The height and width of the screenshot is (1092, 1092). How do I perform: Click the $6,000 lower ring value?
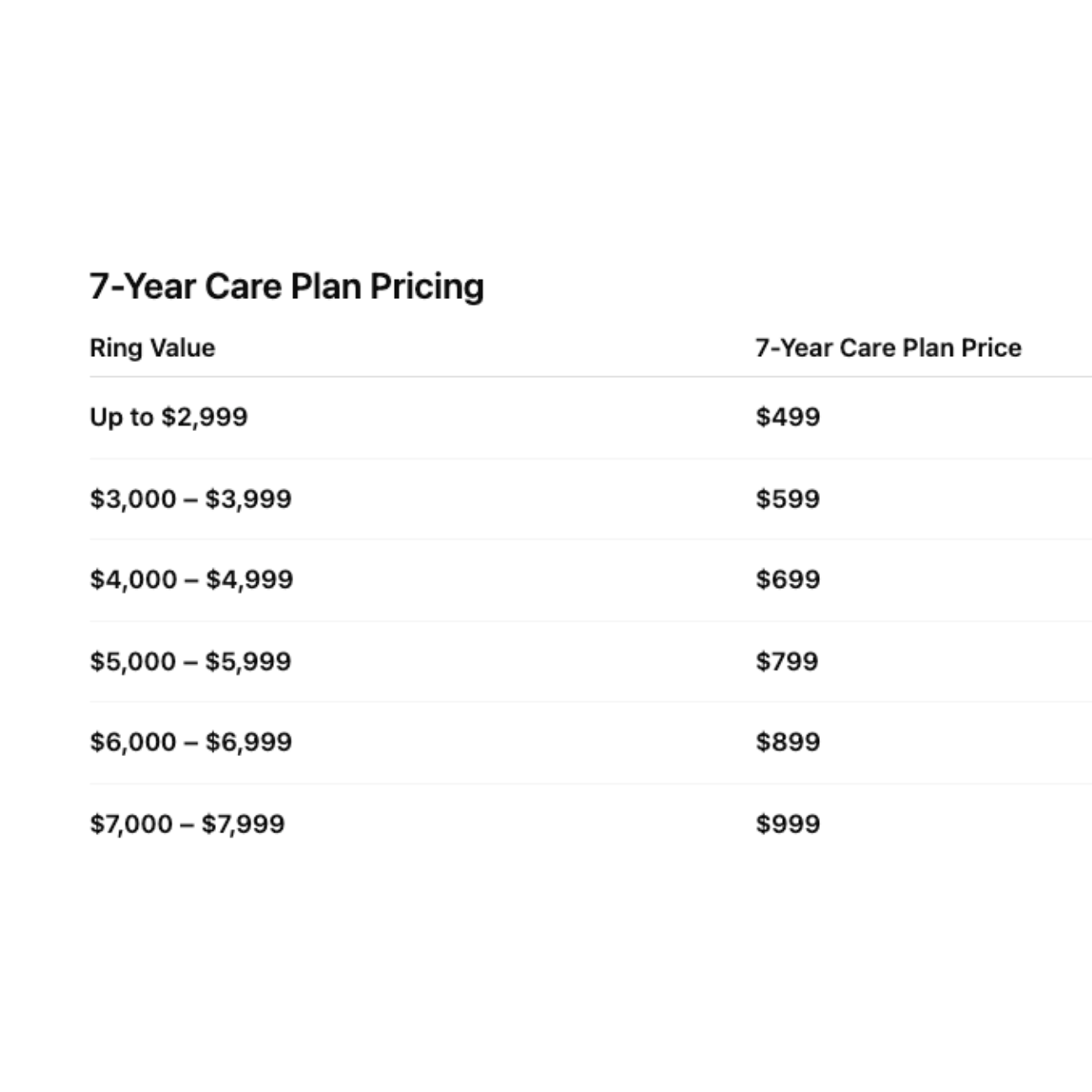point(133,743)
